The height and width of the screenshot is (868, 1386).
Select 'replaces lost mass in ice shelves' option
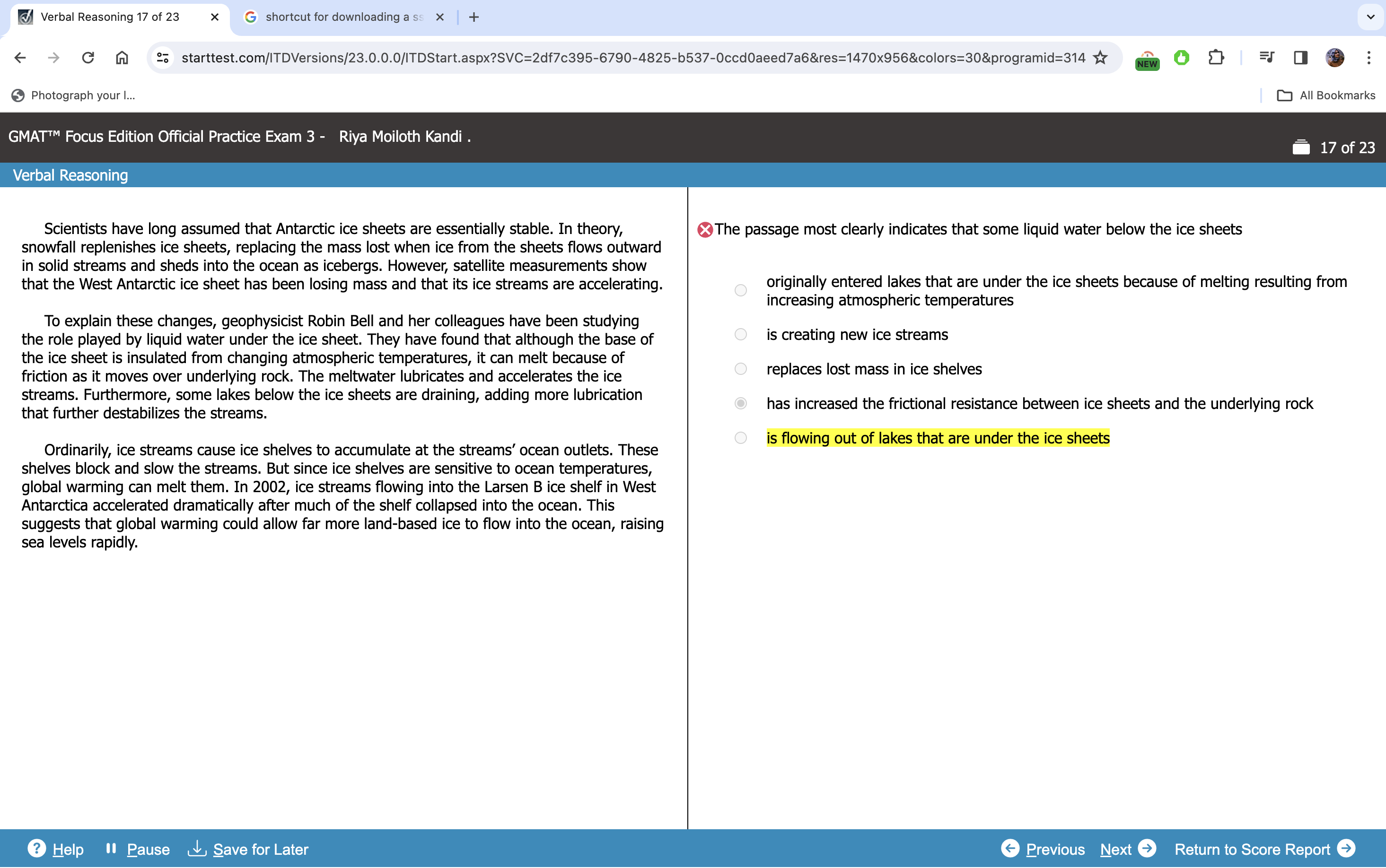pyautogui.click(x=740, y=369)
